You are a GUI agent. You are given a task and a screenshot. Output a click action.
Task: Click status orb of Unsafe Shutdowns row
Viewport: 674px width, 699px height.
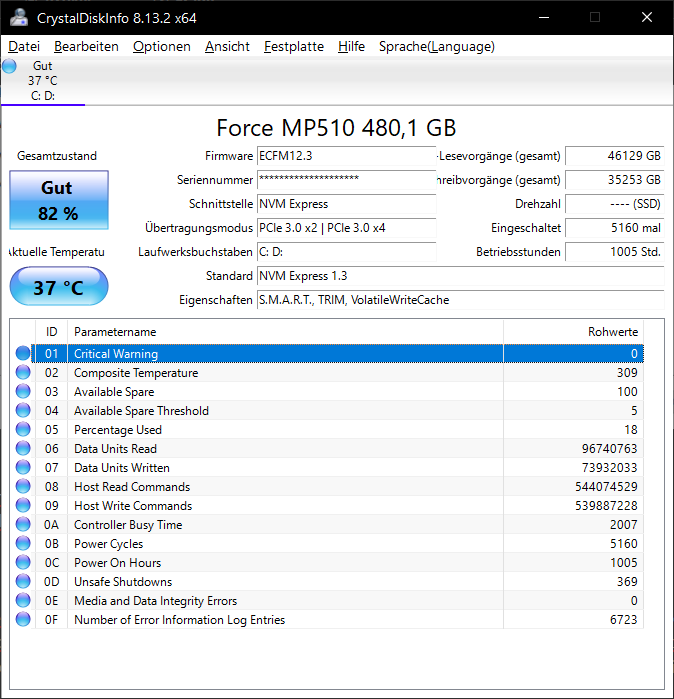(23, 582)
